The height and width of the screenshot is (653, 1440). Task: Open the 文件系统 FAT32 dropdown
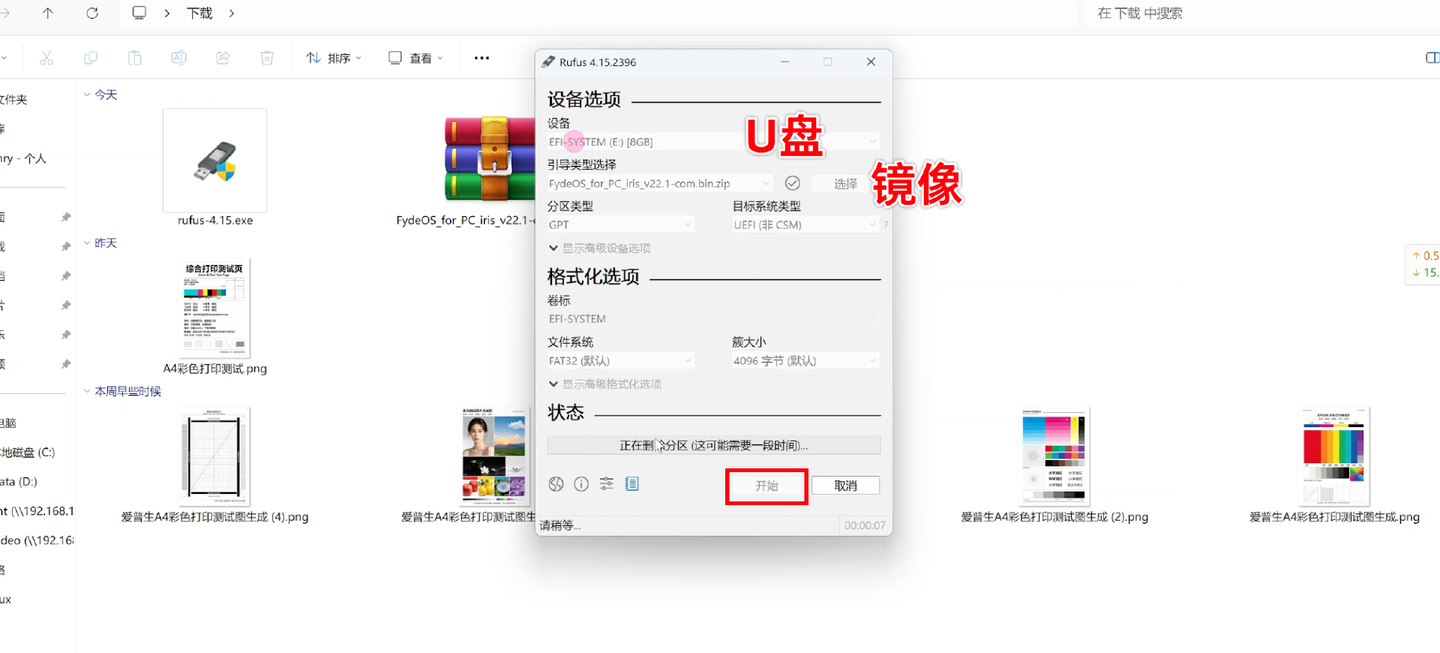(621, 361)
